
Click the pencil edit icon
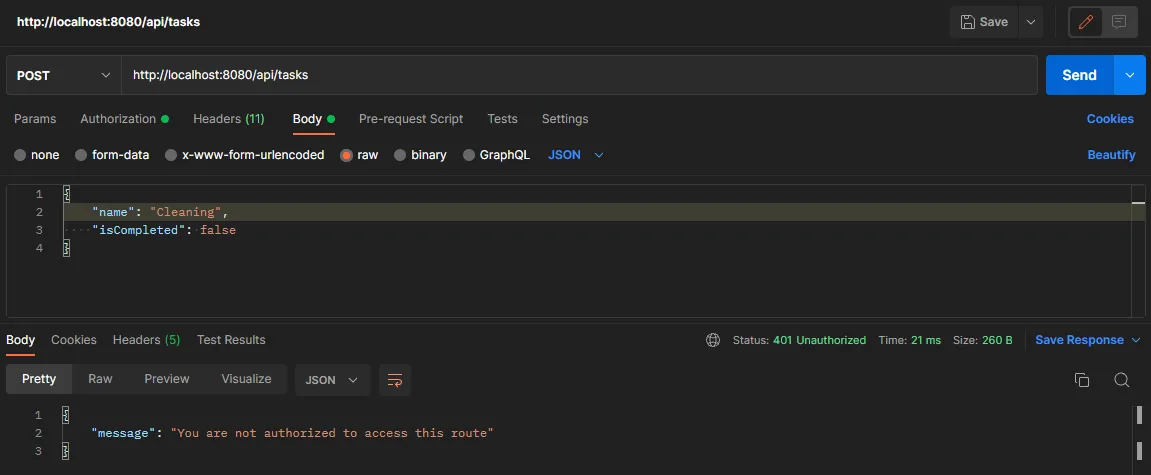click(x=1086, y=22)
